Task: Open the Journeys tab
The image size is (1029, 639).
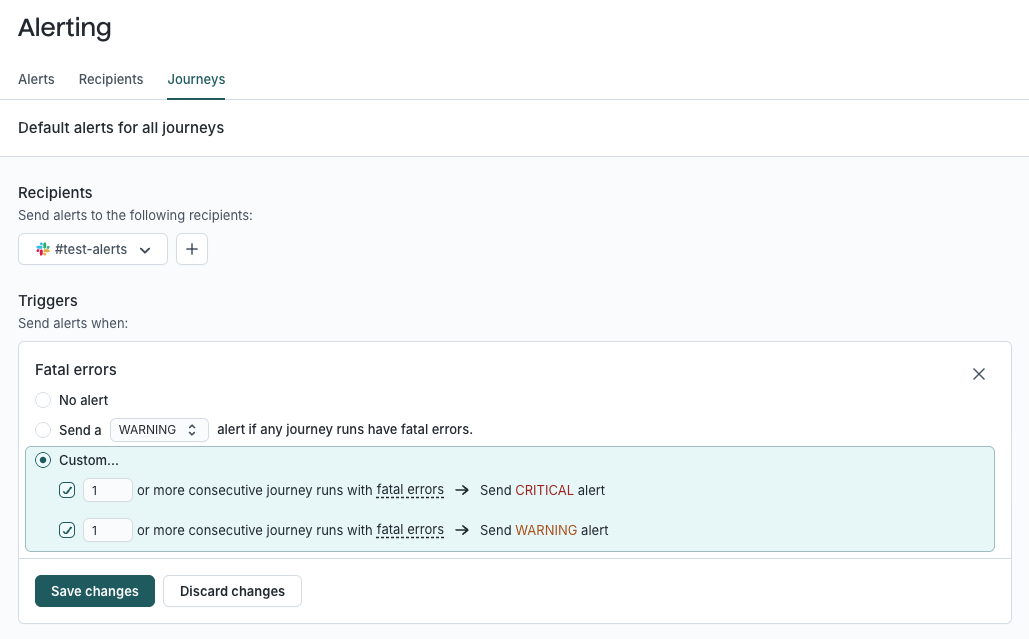Action: pos(196,79)
